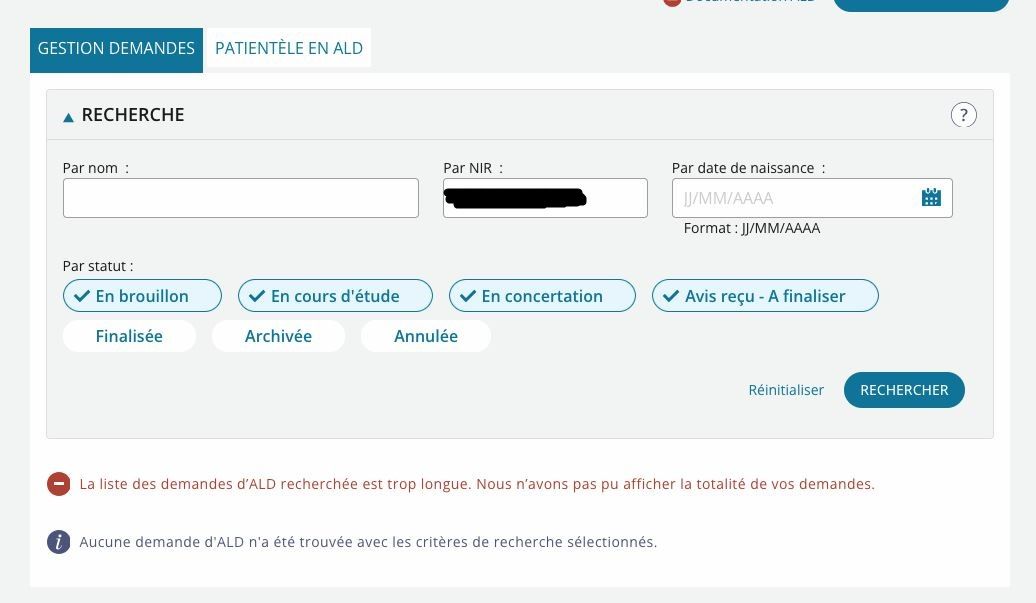Open the date of birth calendar picker

[x=931, y=197]
